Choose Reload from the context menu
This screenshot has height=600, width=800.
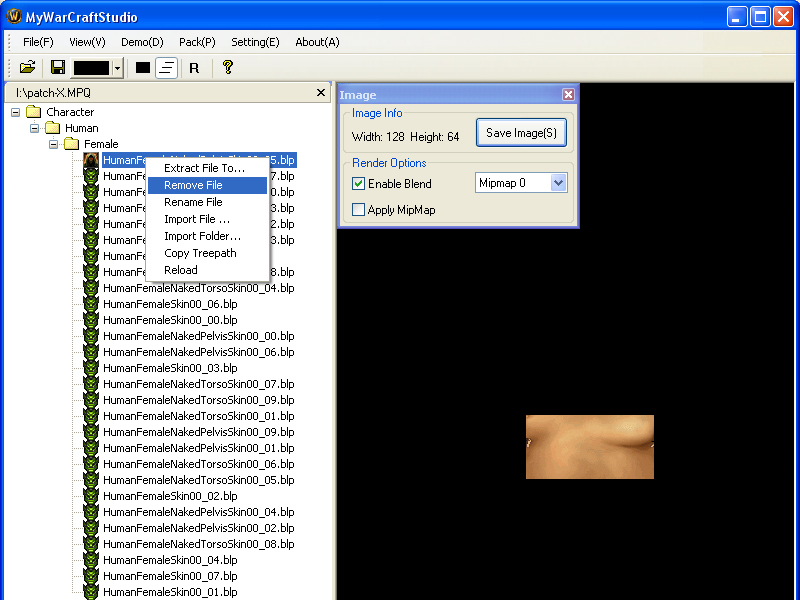[207, 270]
